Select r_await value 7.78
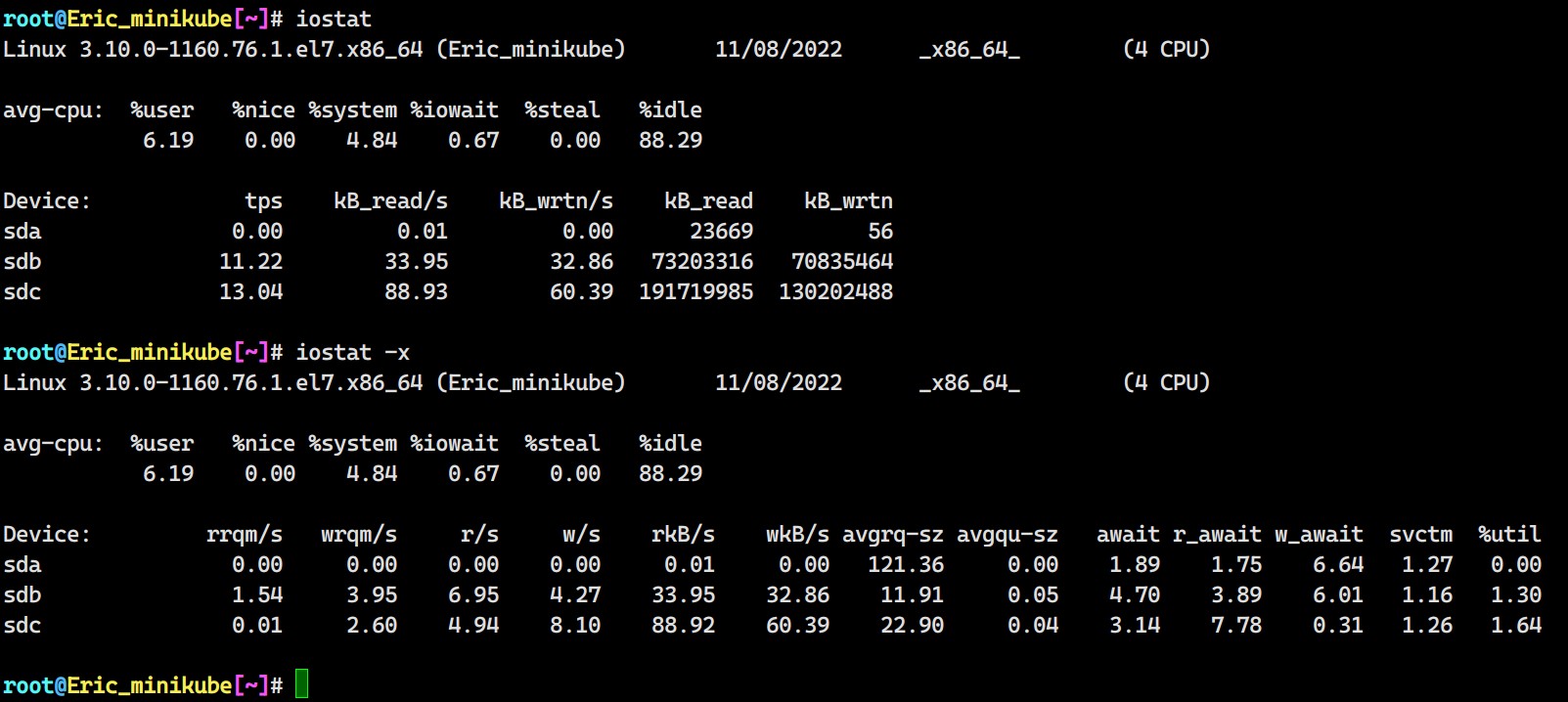This screenshot has width=1568, height=702. (1236, 626)
